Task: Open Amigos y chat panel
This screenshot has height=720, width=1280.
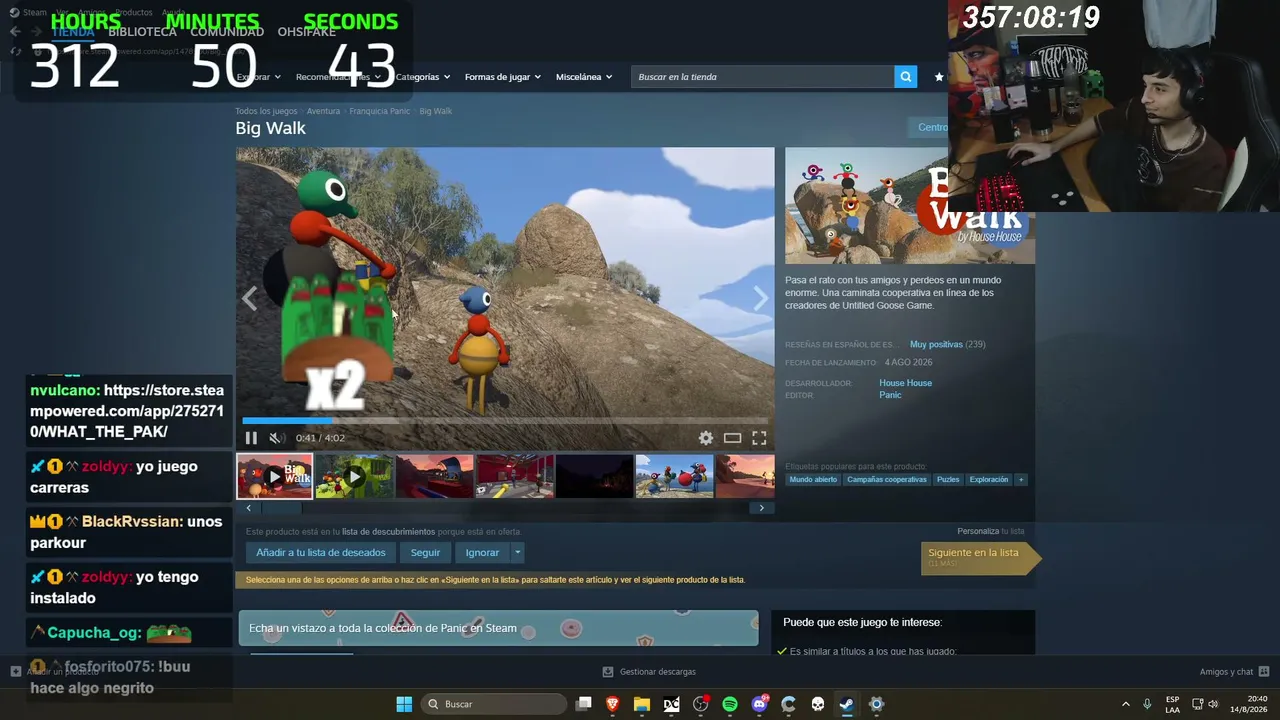Action: (1234, 672)
